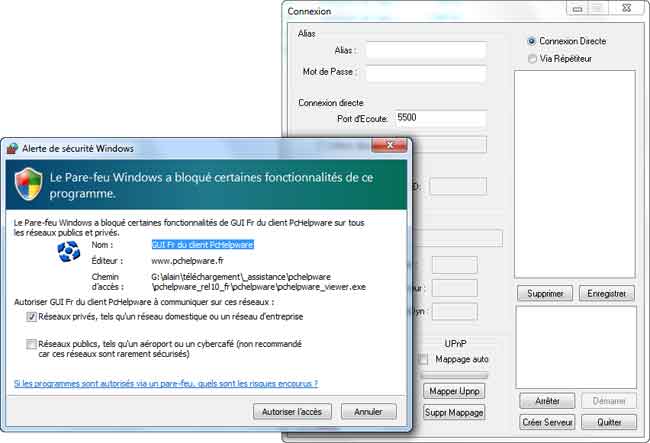Enable Réseaux privés checkbox
This screenshot has width=650, height=443.
pyautogui.click(x=32, y=317)
